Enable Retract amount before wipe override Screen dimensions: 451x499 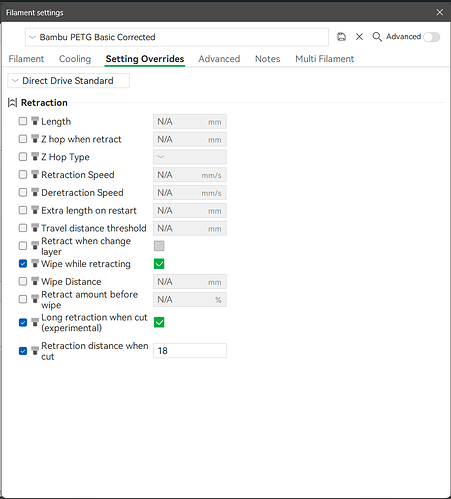(23, 299)
